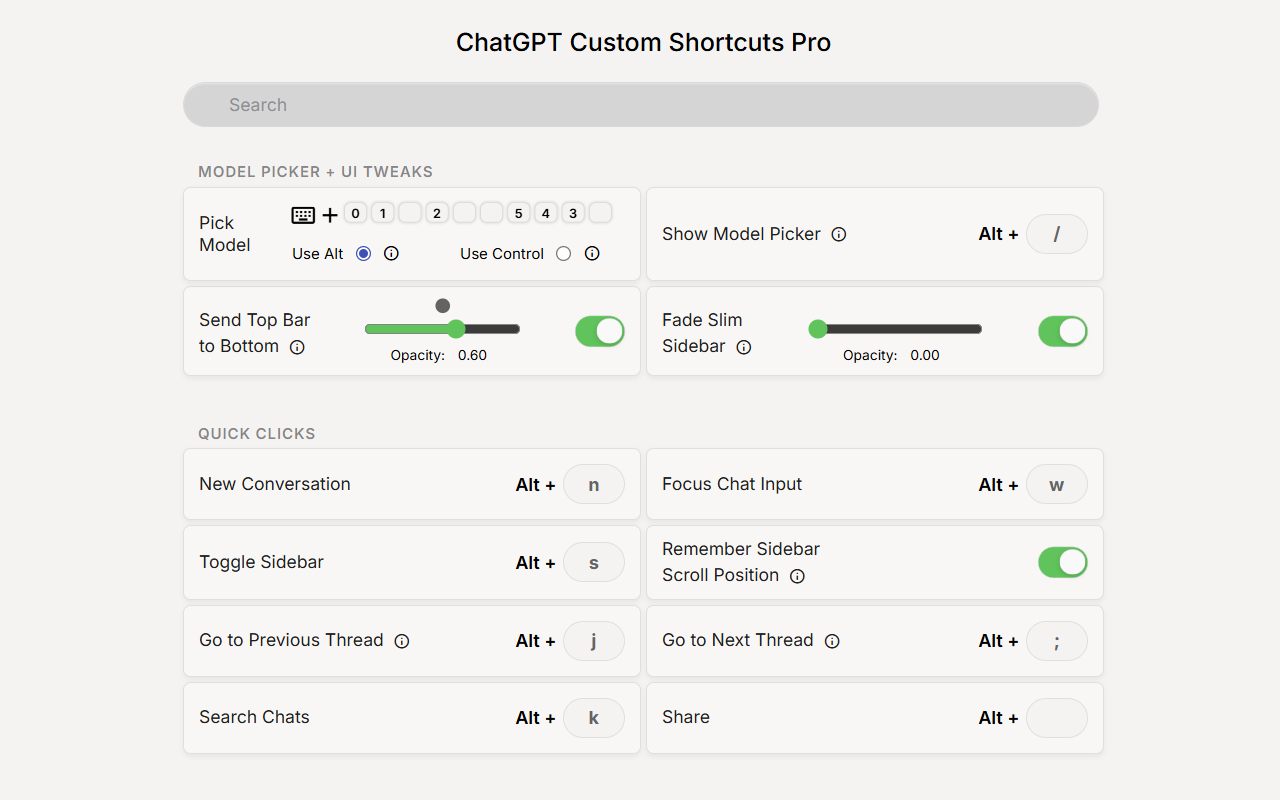Edit Toggle Sidebar shortcut key 's'

click(x=594, y=563)
